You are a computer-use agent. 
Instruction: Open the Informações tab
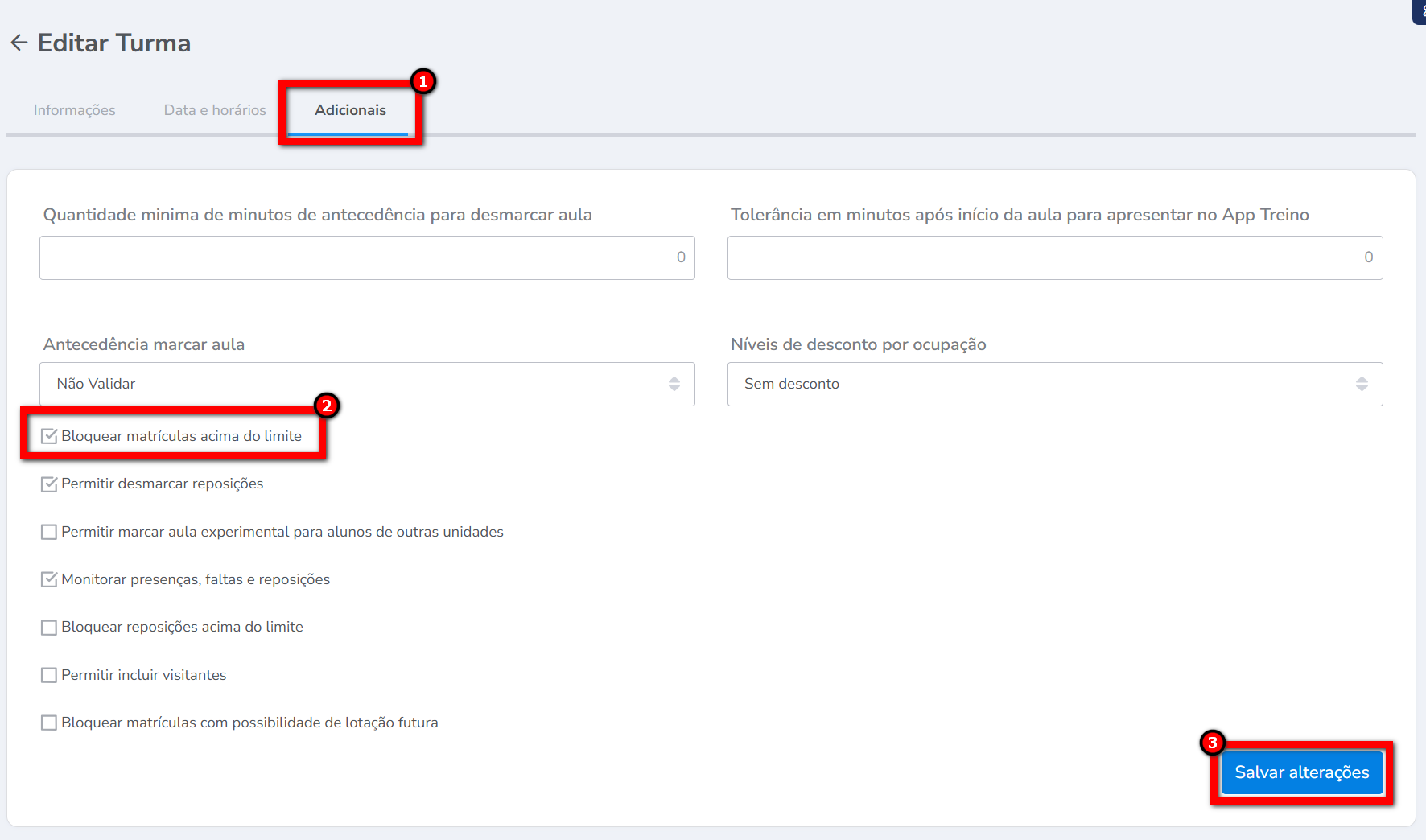(74, 110)
